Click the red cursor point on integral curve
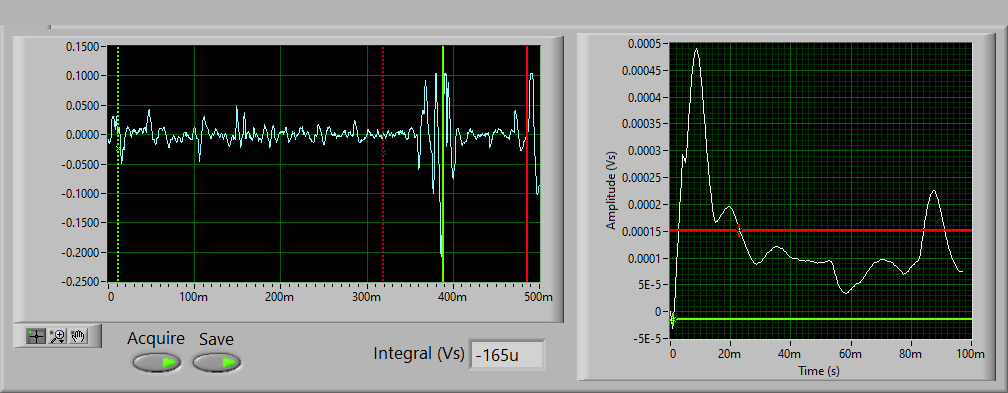Image resolution: width=1008 pixels, height=393 pixels. click(739, 230)
